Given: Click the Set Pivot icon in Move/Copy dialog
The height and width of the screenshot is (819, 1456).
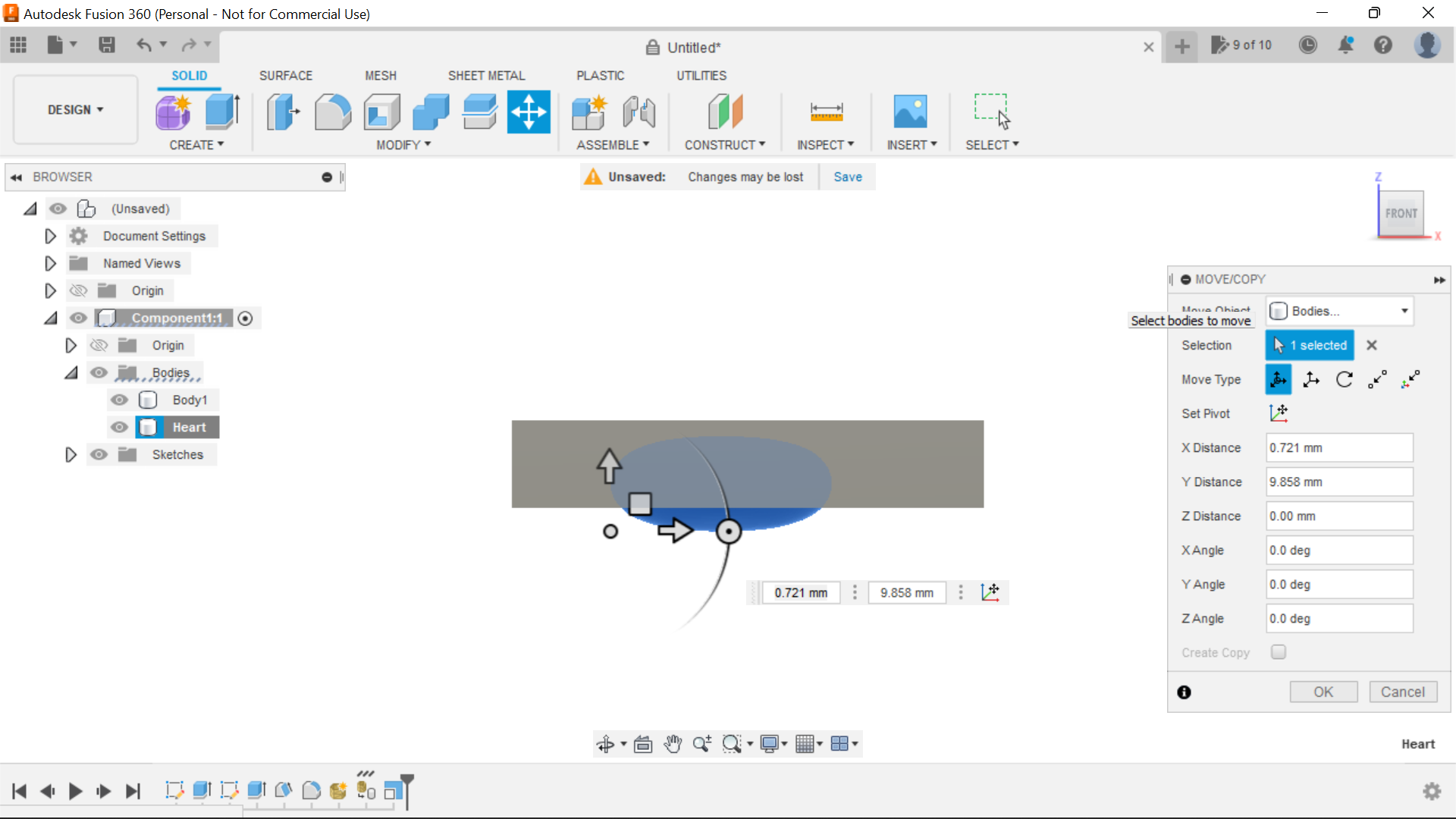Looking at the screenshot, I should pos(1279,413).
